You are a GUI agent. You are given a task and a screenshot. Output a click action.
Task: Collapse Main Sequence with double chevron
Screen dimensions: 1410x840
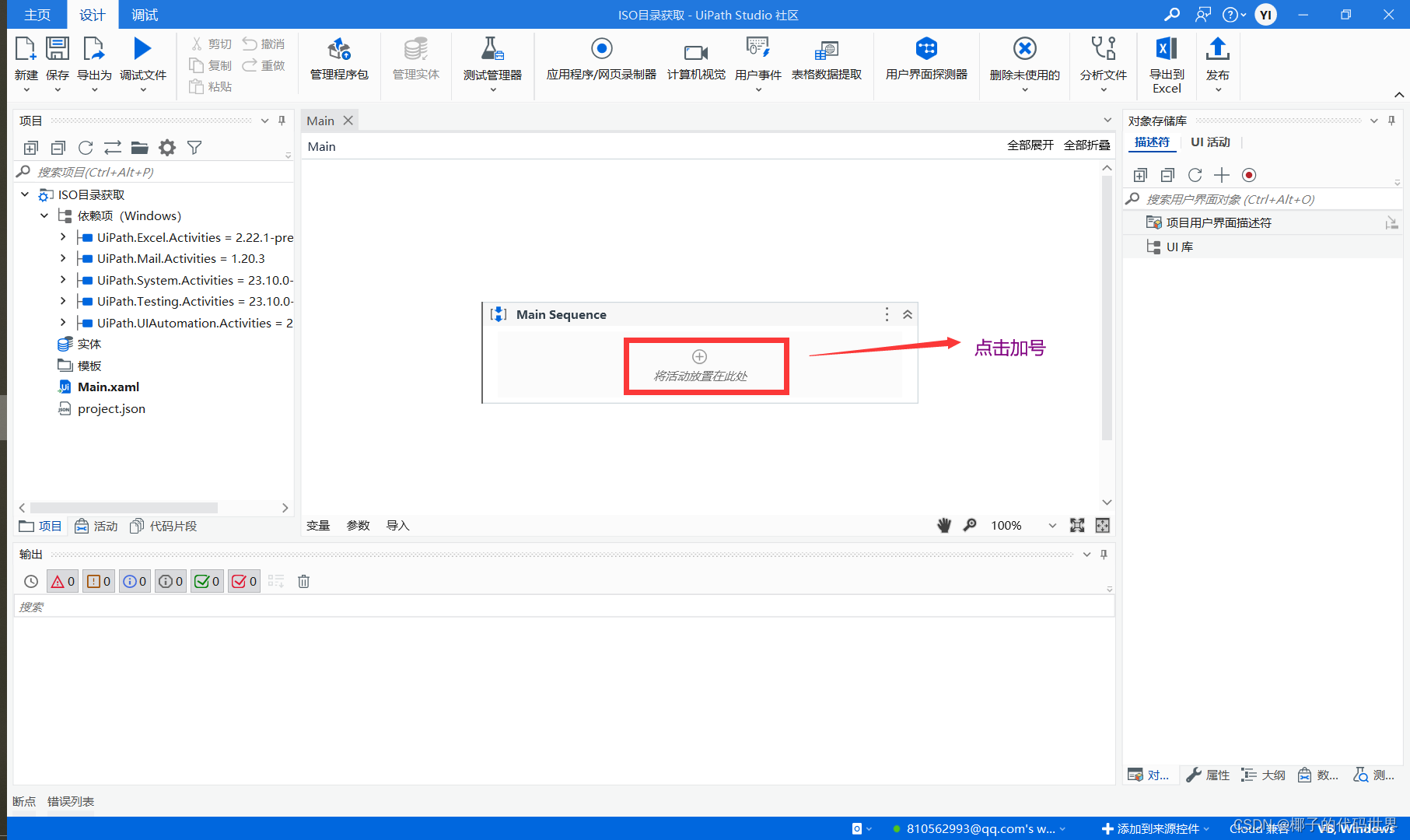(x=907, y=314)
